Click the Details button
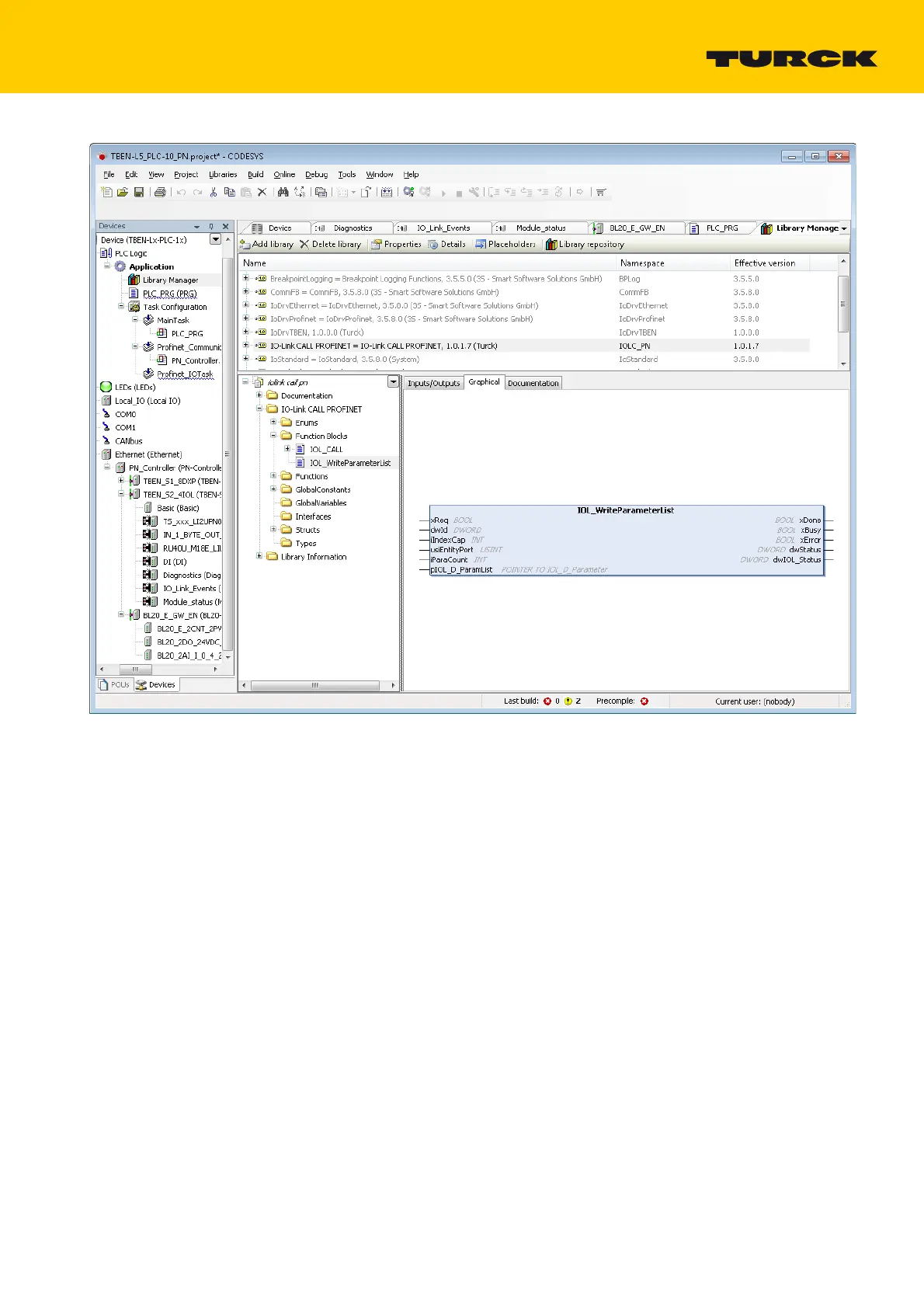Image resolution: width=924 pixels, height=1308 pixels. (x=447, y=244)
